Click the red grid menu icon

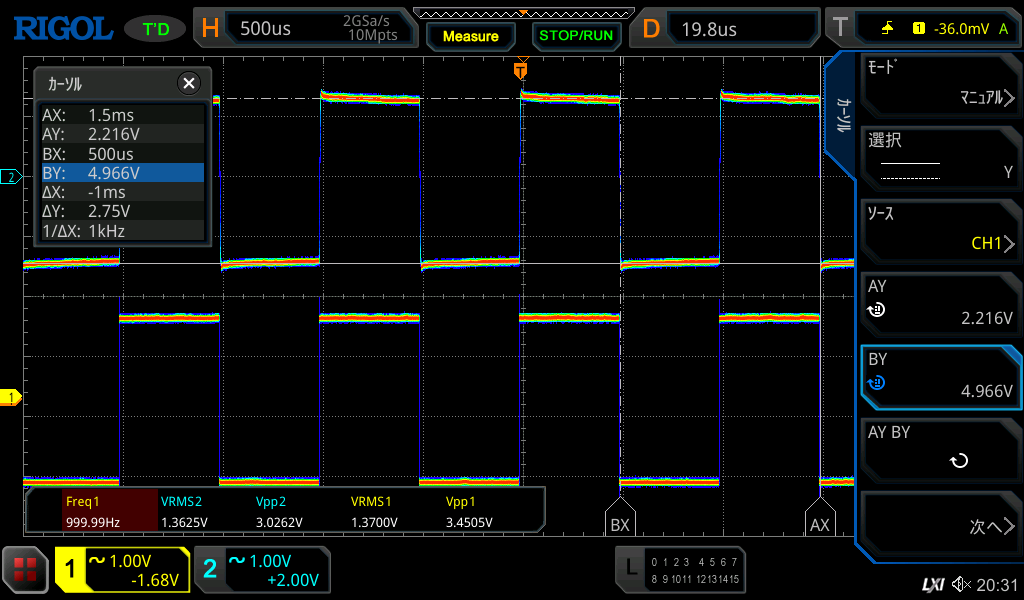25,571
